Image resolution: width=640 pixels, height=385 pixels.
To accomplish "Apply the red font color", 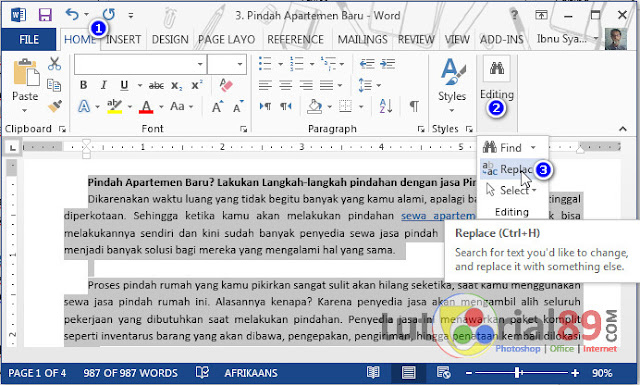I will 146,107.
